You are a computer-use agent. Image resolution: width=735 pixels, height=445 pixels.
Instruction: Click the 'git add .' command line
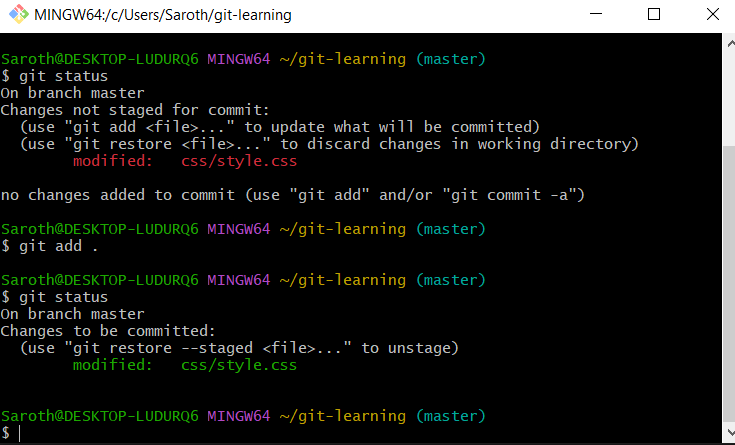50,246
